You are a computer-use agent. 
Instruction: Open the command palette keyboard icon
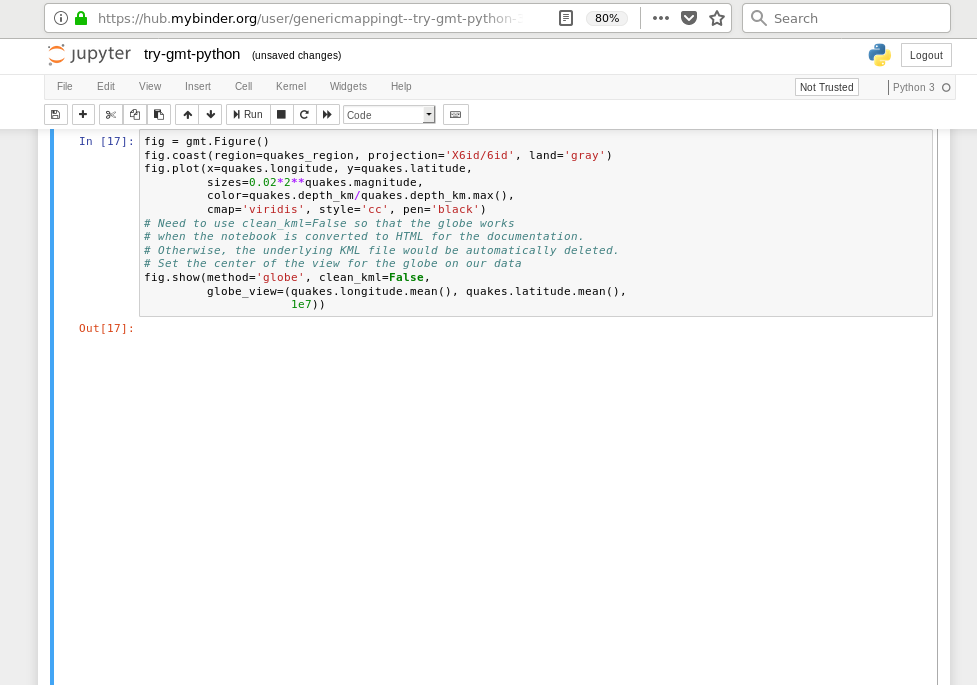(455, 114)
